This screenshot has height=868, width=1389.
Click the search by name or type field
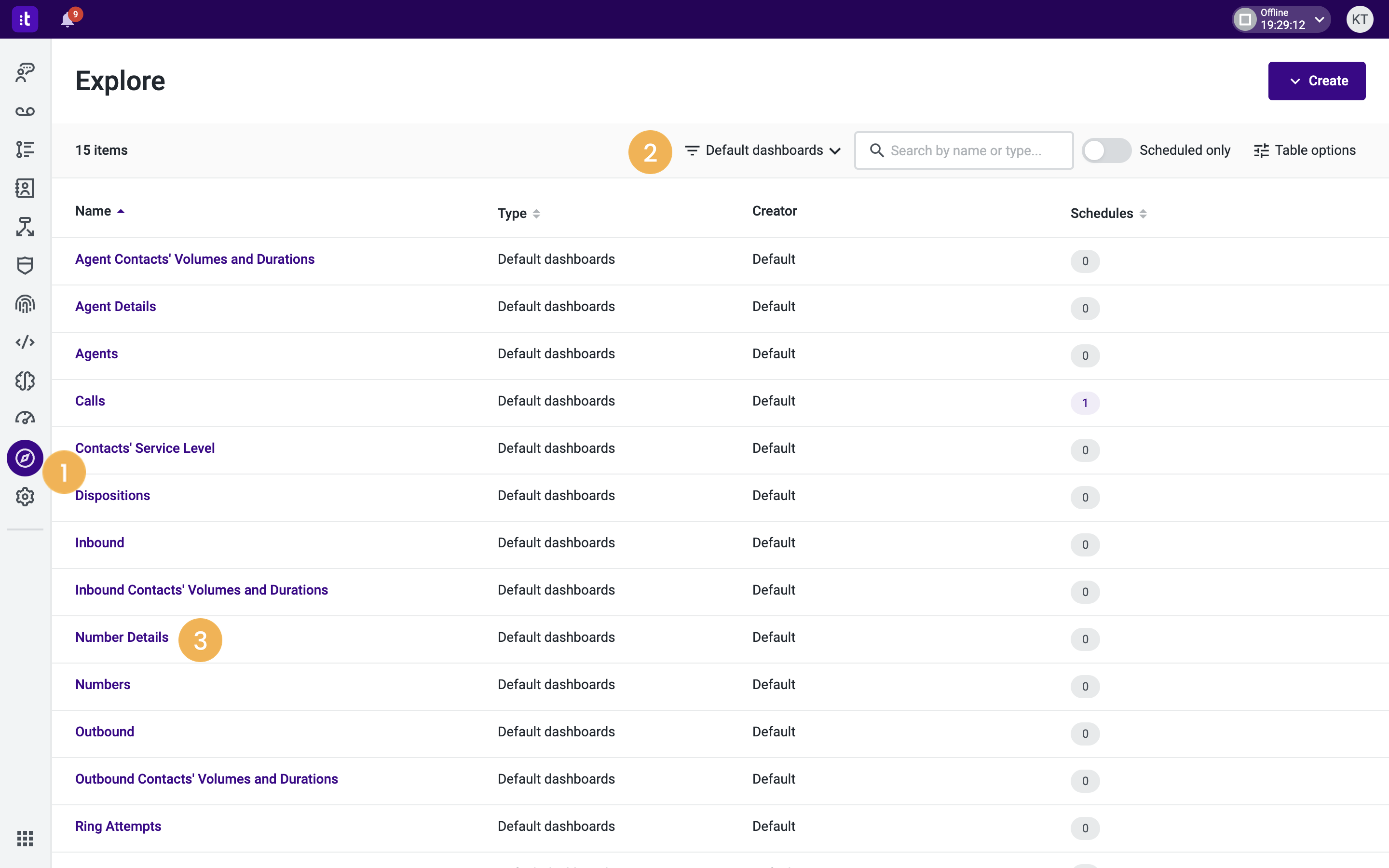tap(964, 150)
